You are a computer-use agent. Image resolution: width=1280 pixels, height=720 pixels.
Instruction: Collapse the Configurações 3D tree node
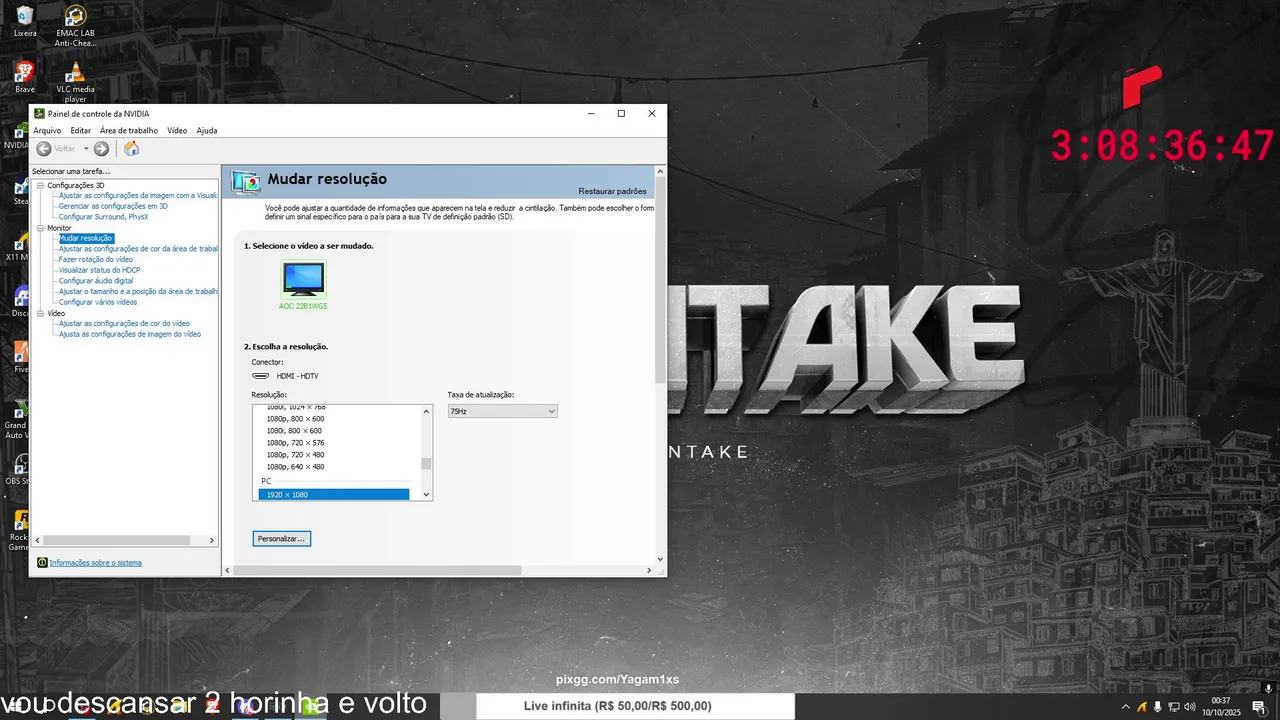[x=41, y=185]
